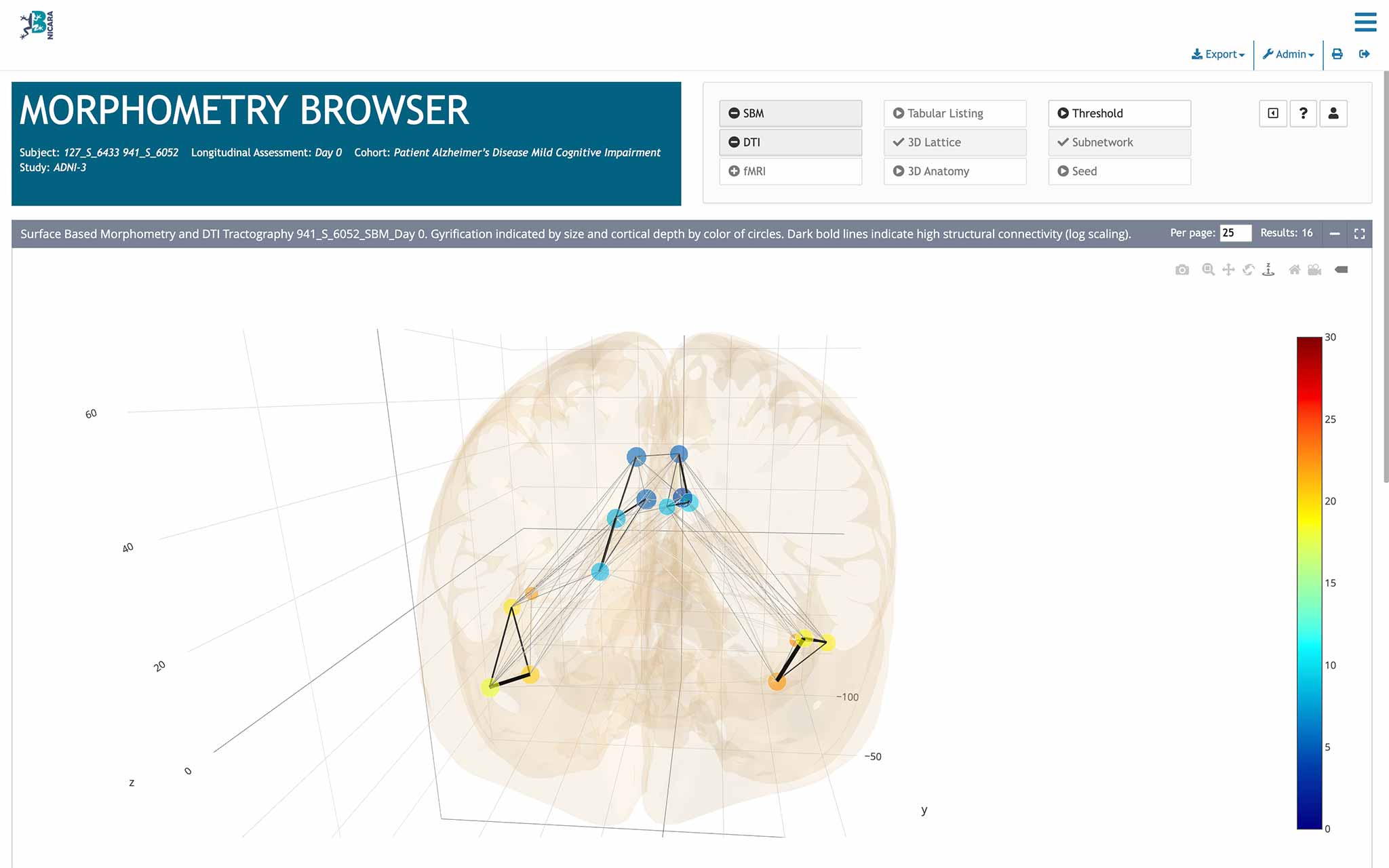Expand the fMRI section
Image resolution: width=1389 pixels, height=868 pixels.
790,172
